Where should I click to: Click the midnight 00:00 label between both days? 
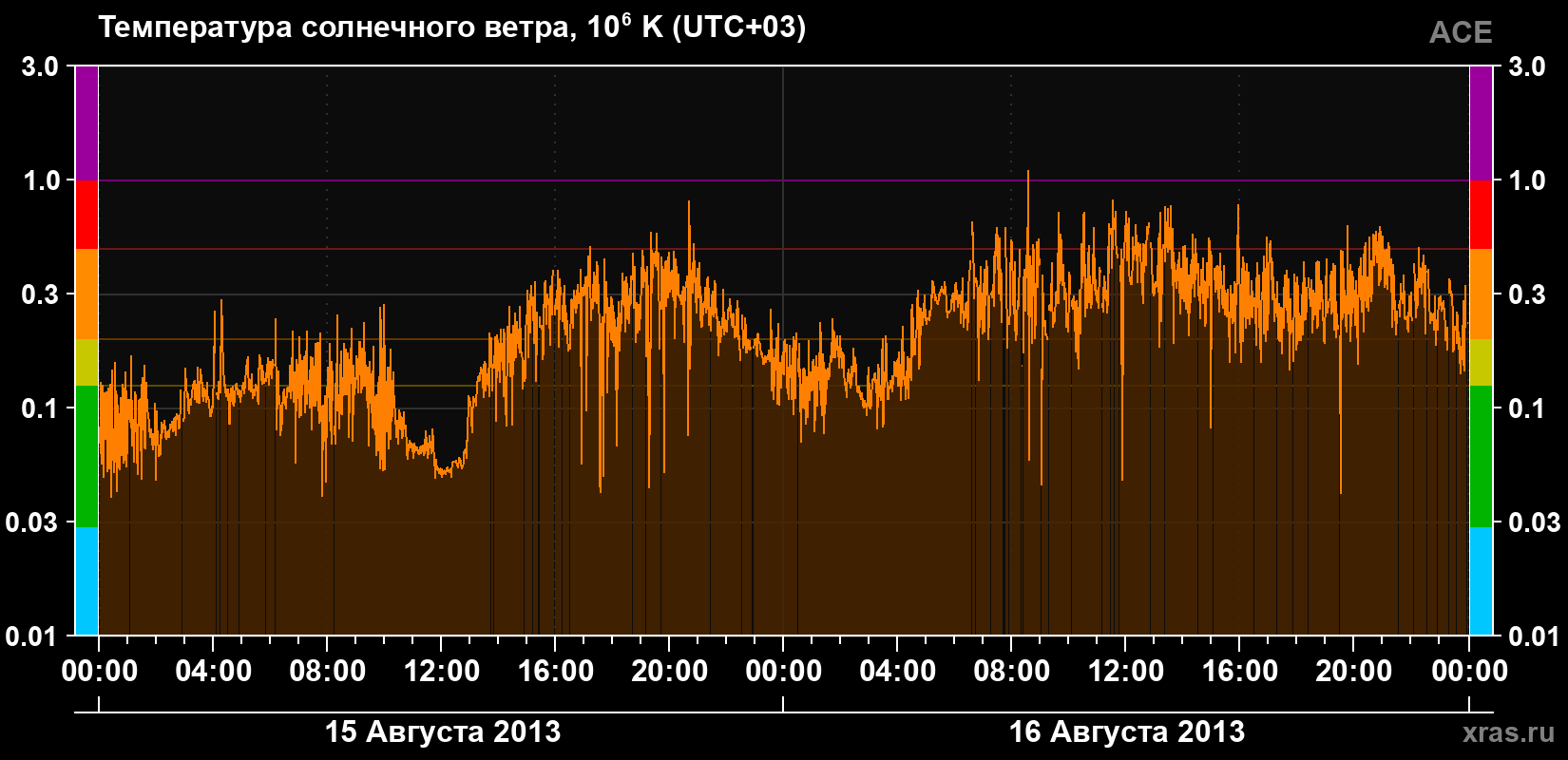(x=784, y=672)
